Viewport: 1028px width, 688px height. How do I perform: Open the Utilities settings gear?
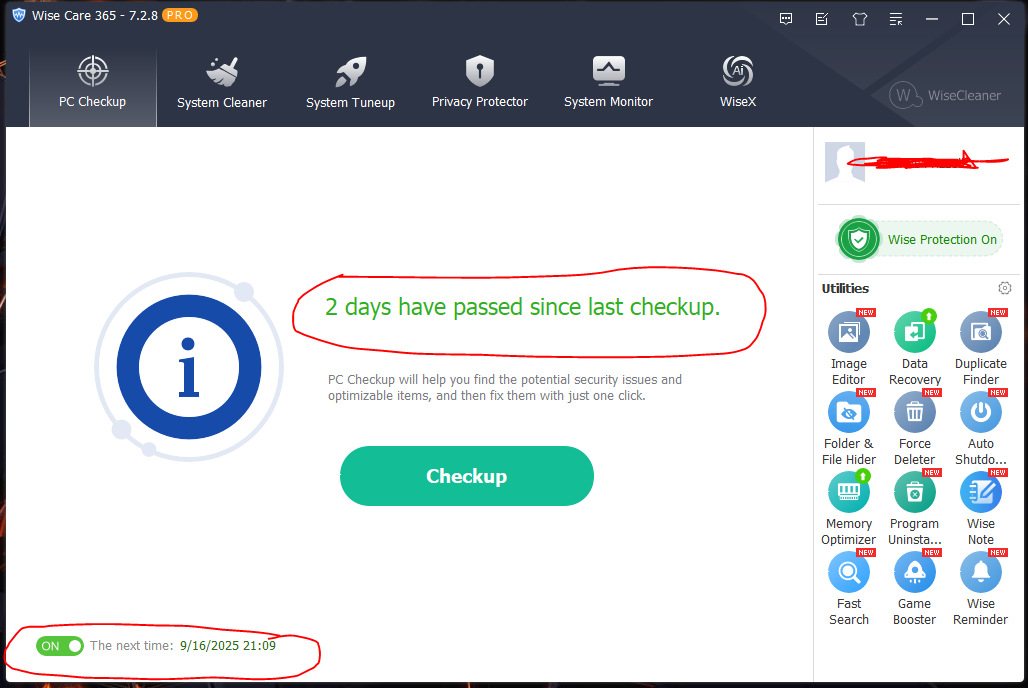click(x=1004, y=288)
